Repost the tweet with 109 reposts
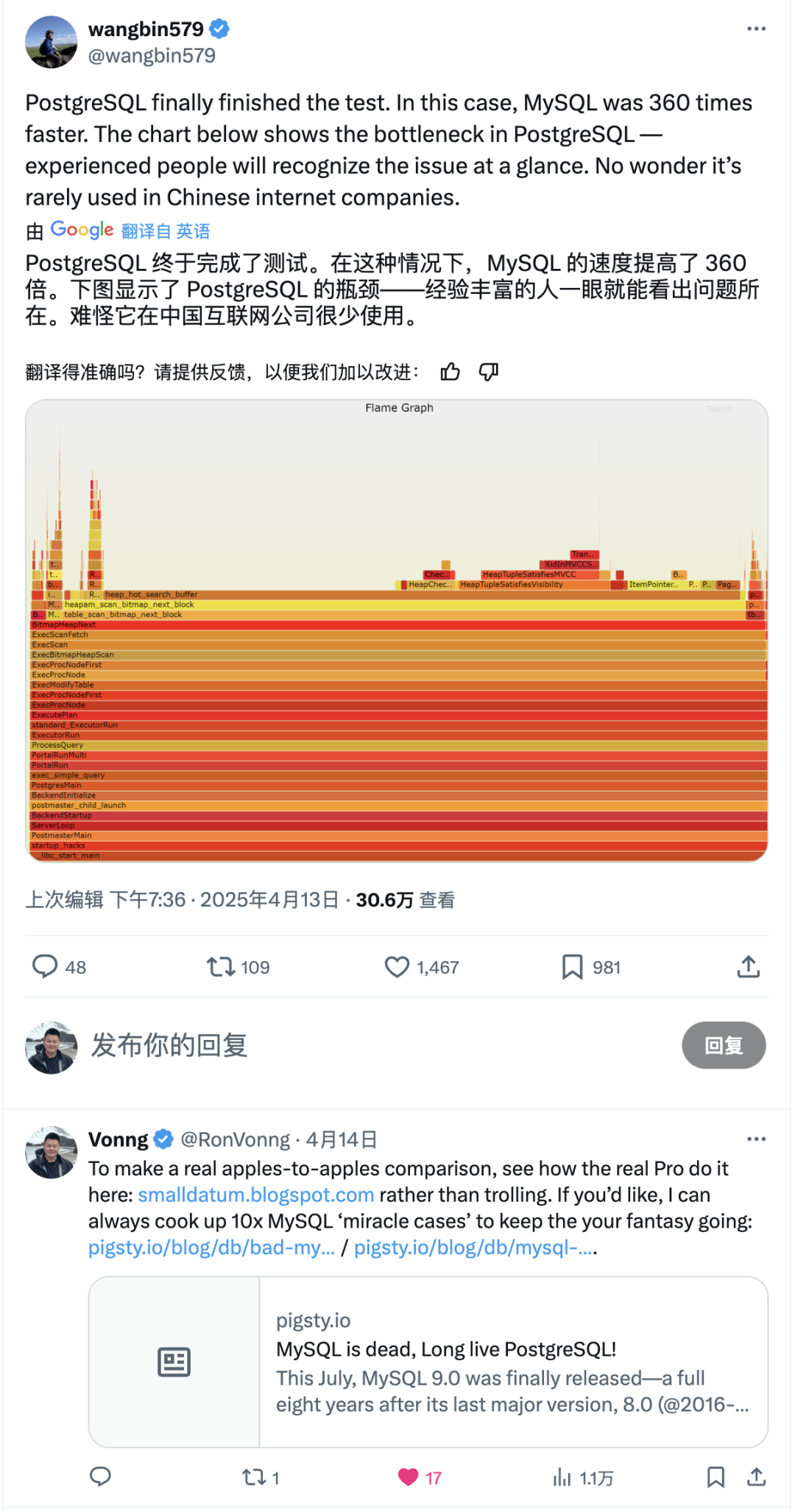The width and height of the screenshot is (795, 1512). point(220,966)
